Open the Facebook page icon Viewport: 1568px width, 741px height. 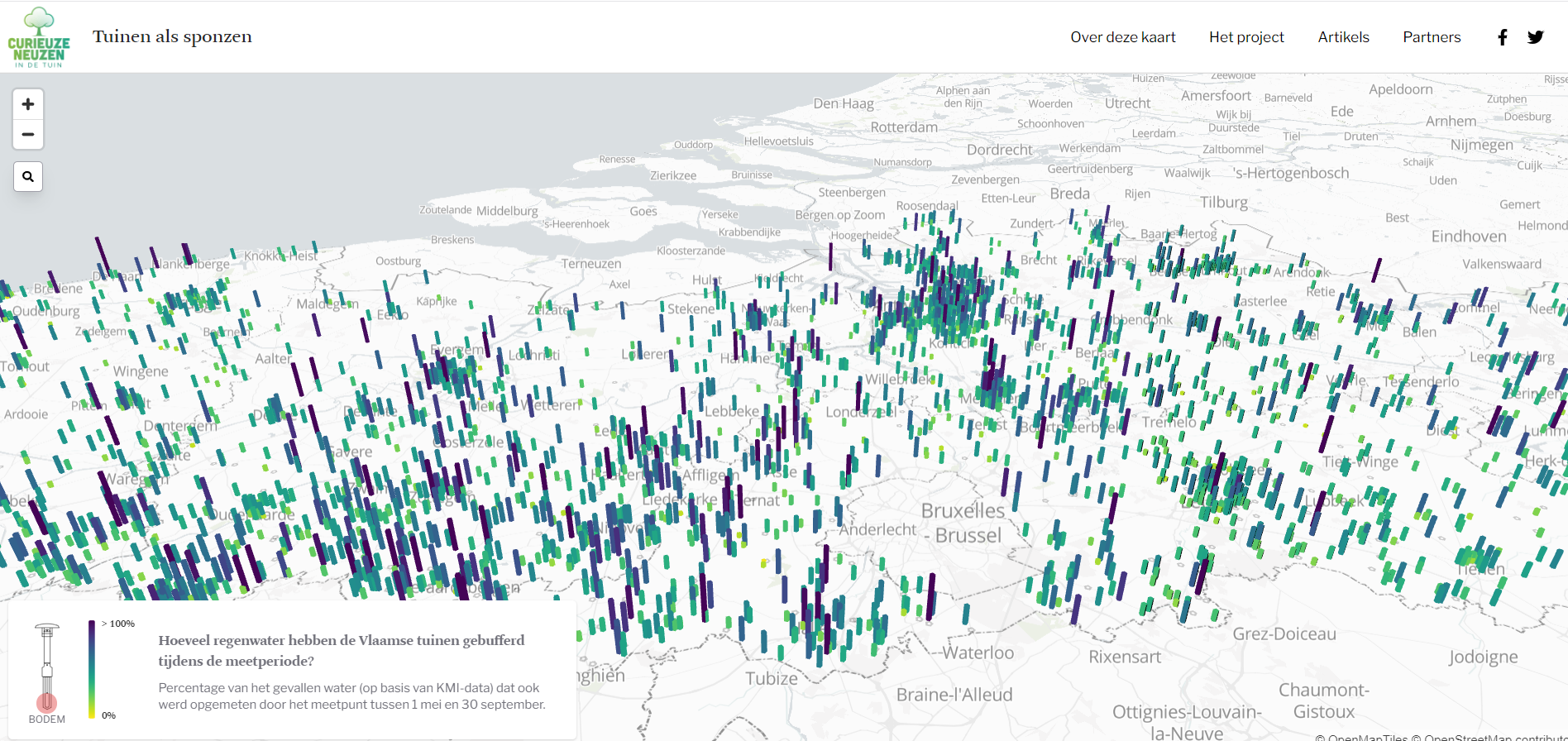1503,37
